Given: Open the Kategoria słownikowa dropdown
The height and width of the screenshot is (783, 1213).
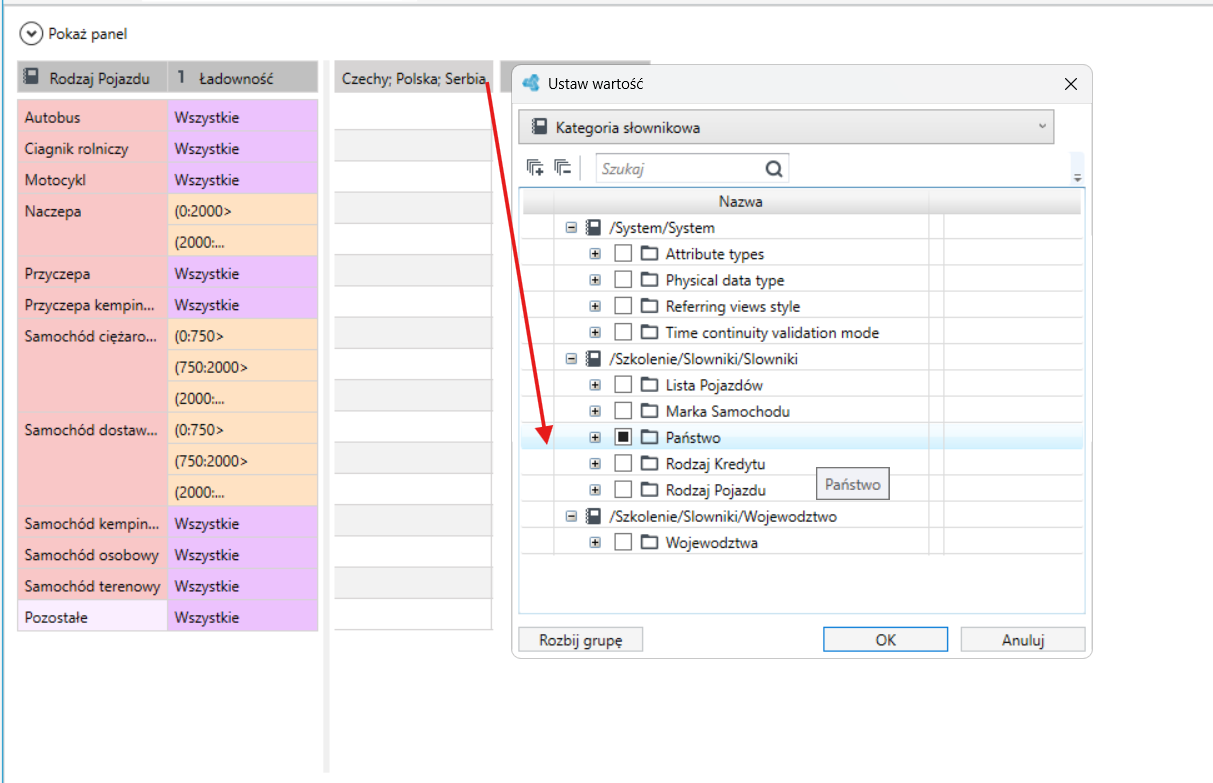Looking at the screenshot, I should tap(786, 127).
